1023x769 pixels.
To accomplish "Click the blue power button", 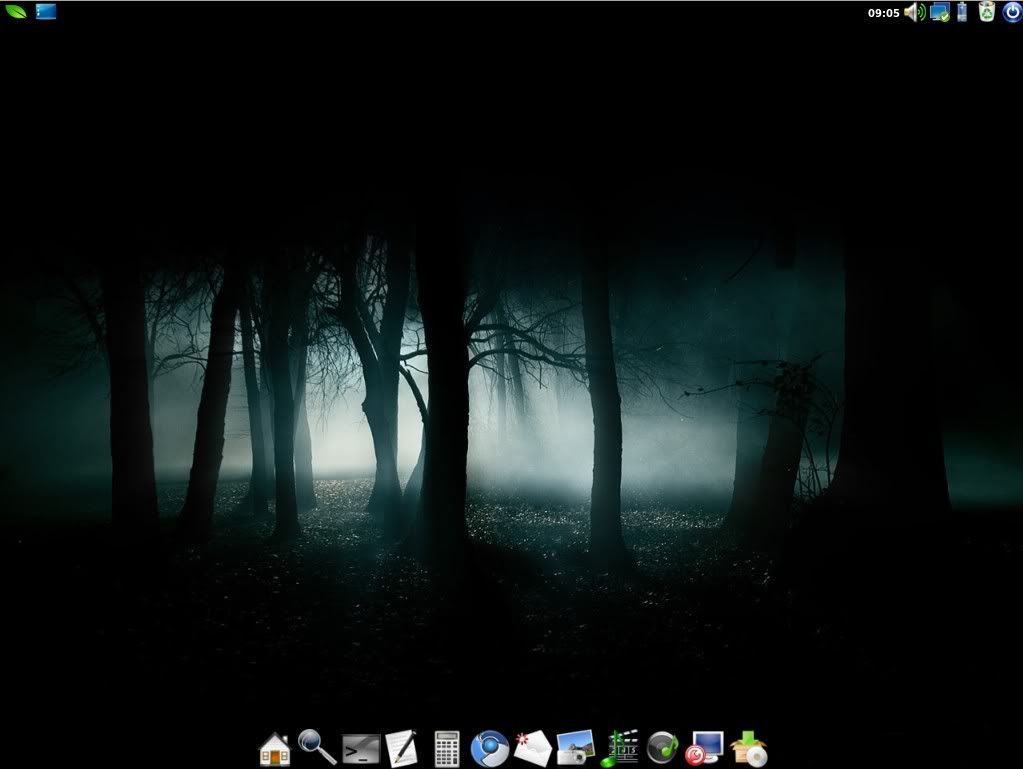I will (x=1012, y=12).
